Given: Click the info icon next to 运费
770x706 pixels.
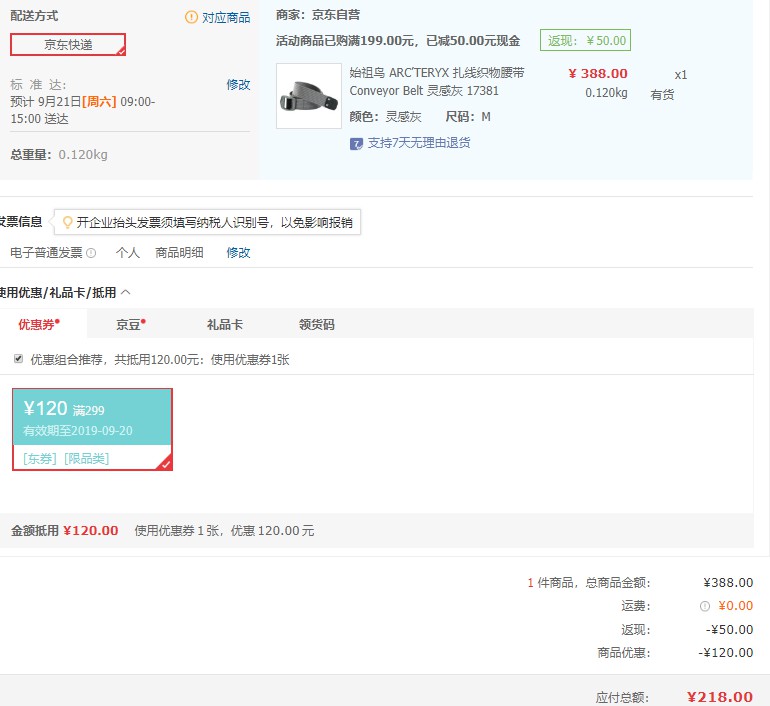Looking at the screenshot, I should pos(705,606).
